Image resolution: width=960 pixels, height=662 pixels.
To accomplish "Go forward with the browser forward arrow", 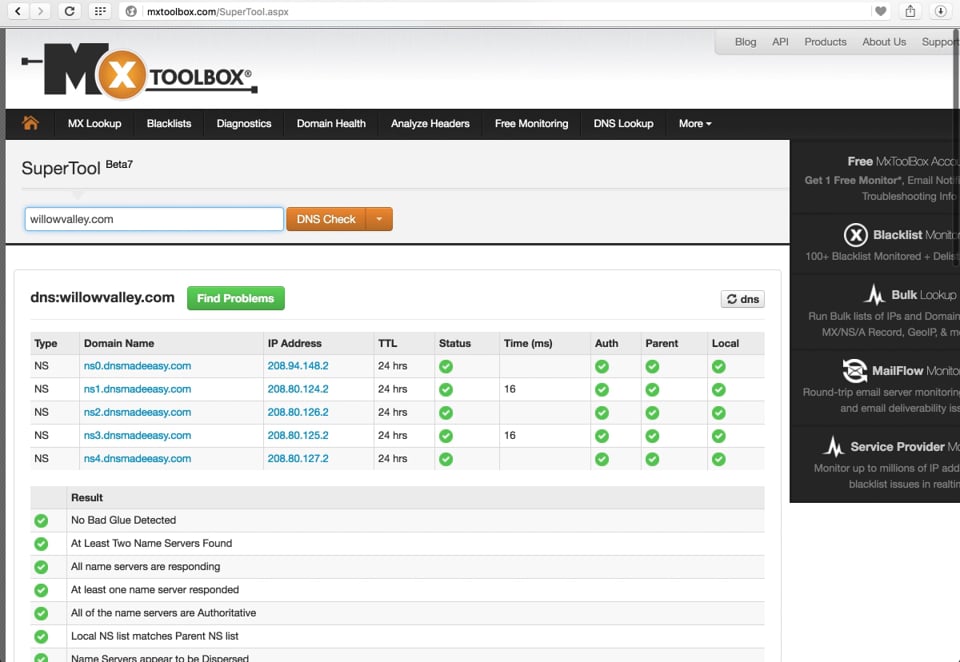I will coord(40,11).
